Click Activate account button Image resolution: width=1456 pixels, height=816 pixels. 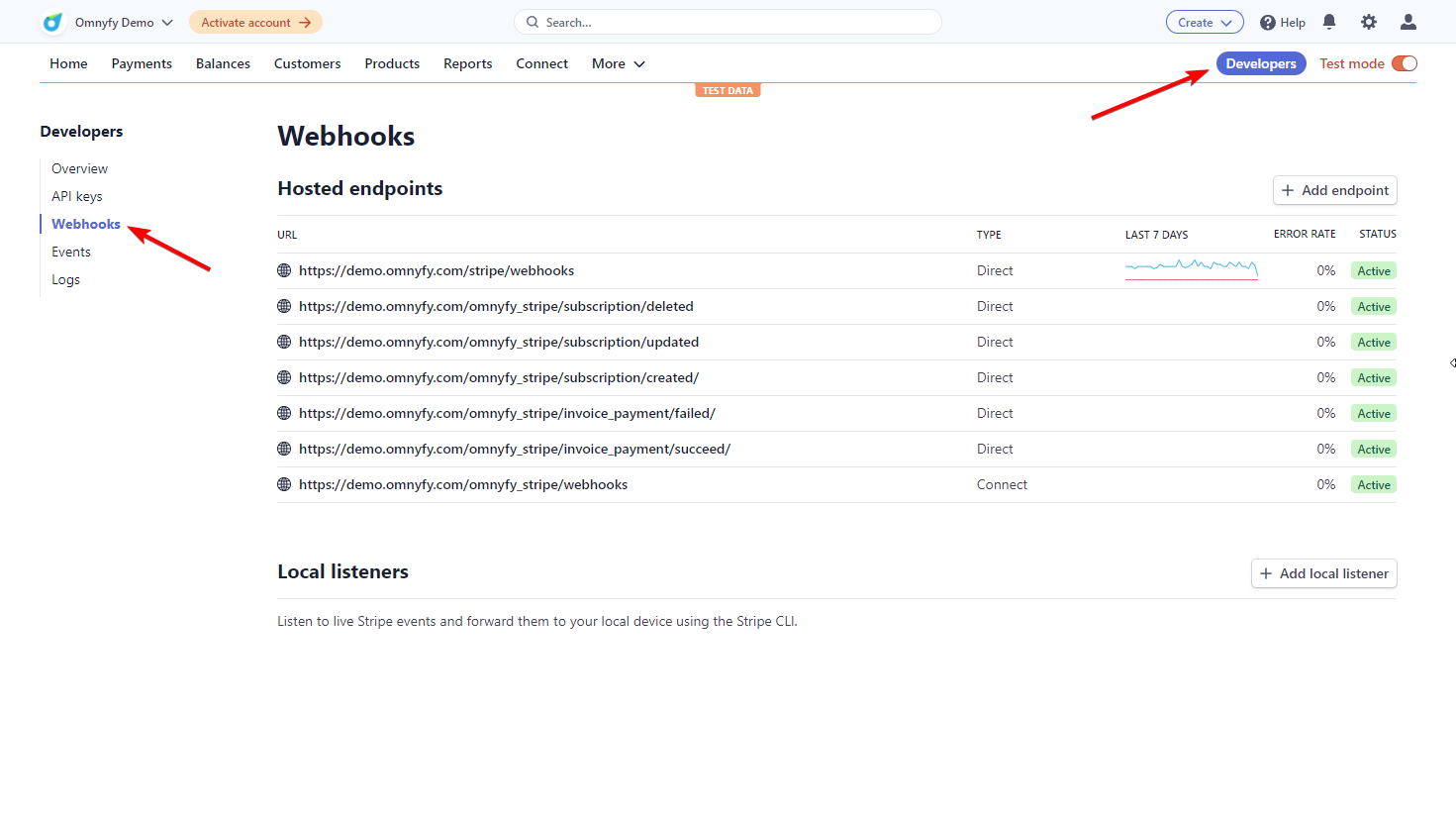pos(255,22)
